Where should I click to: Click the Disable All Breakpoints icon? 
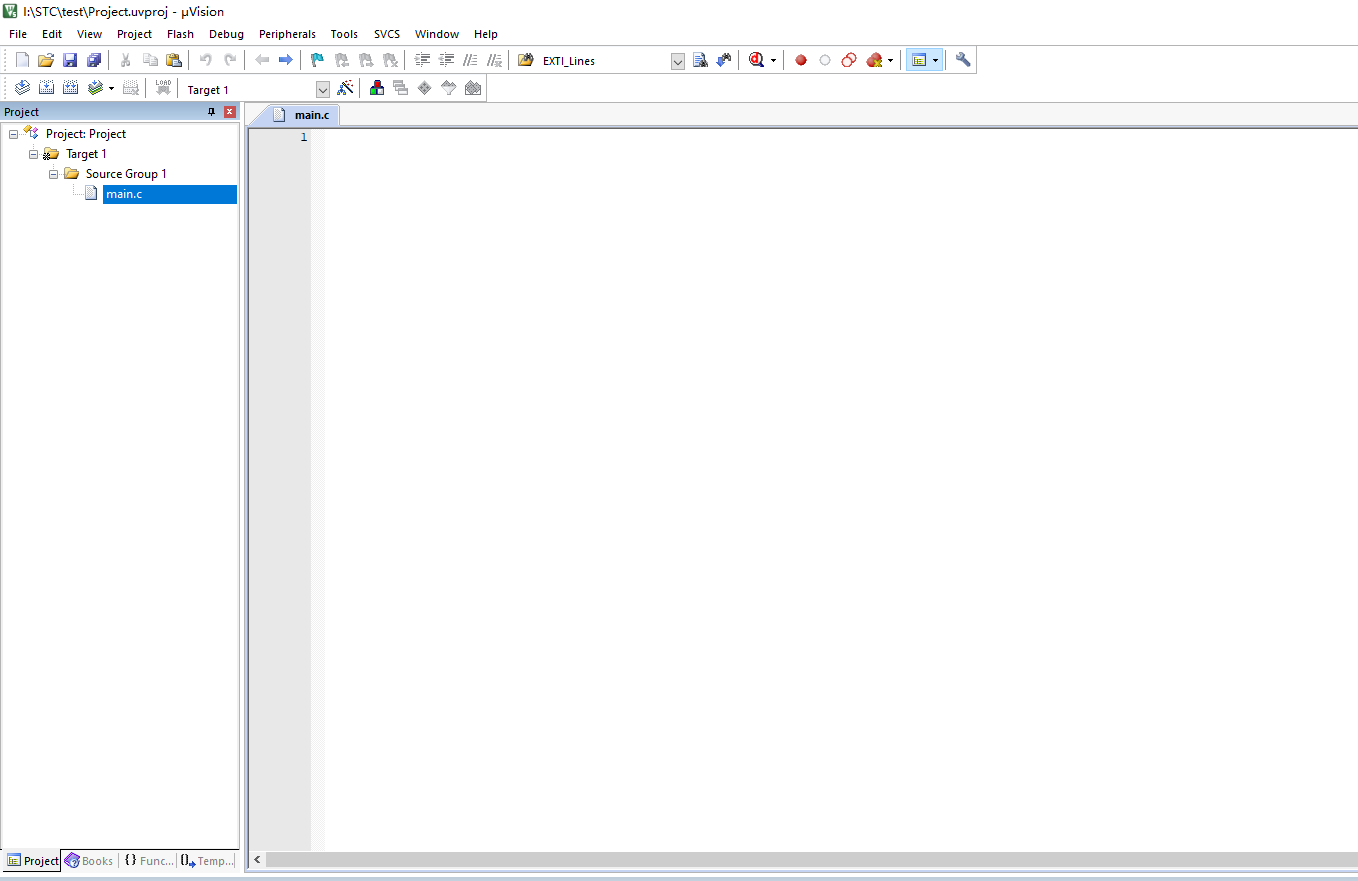tap(849, 60)
